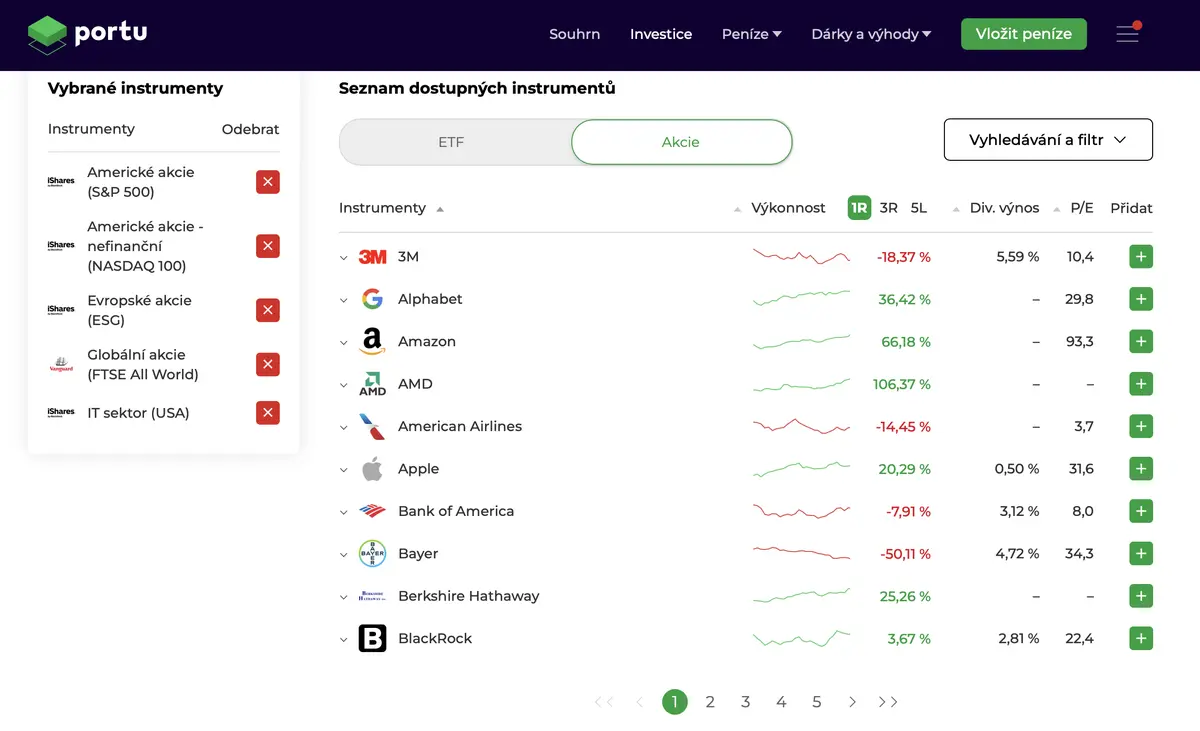This screenshot has width=1200, height=731.
Task: Open Vyhledávání a filtr dropdown
Action: [x=1048, y=140]
